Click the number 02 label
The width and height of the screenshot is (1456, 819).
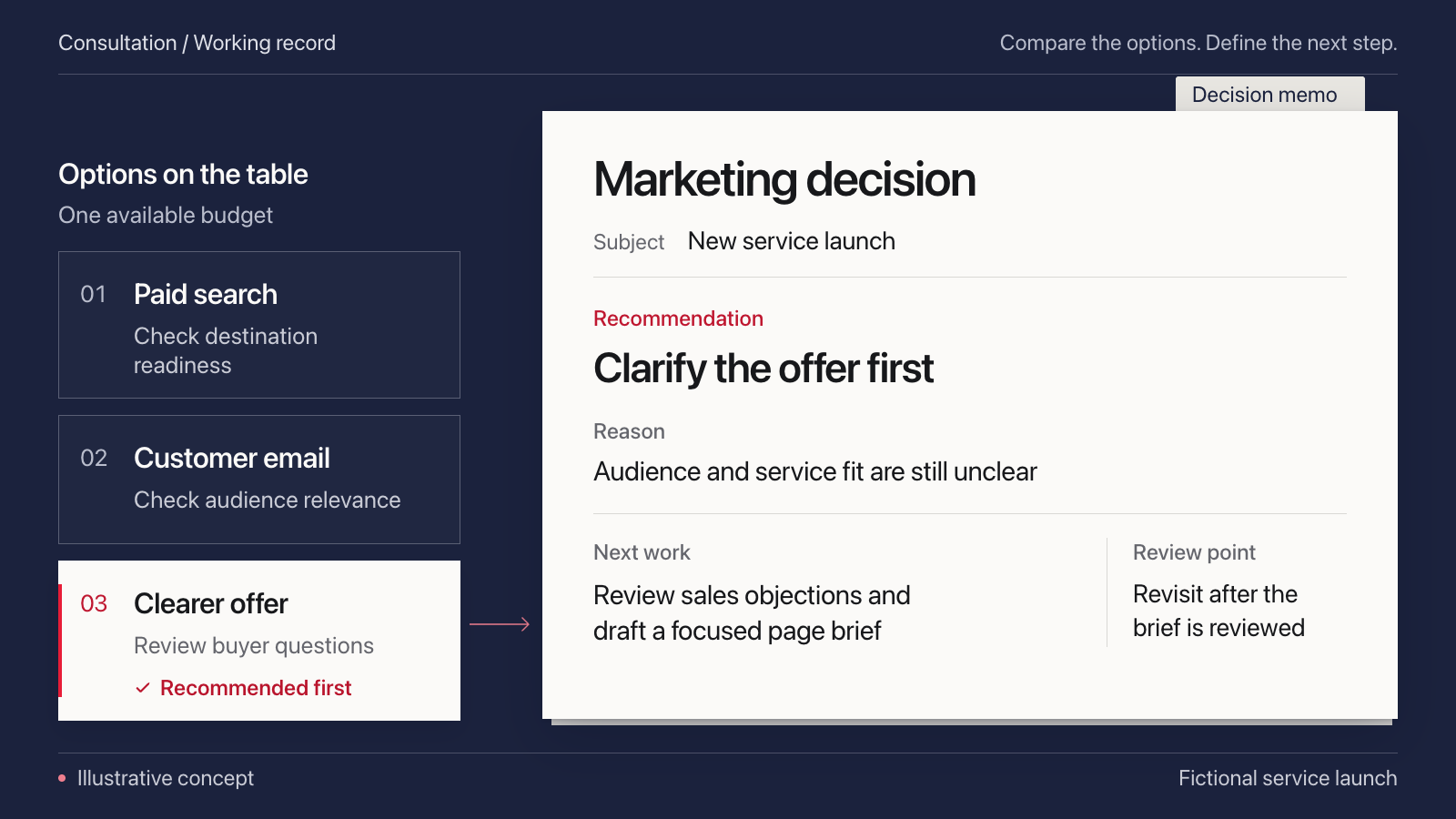tap(94, 459)
